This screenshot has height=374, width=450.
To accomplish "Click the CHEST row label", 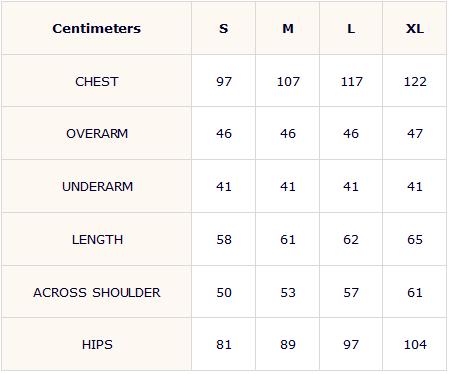I will [97, 81].
